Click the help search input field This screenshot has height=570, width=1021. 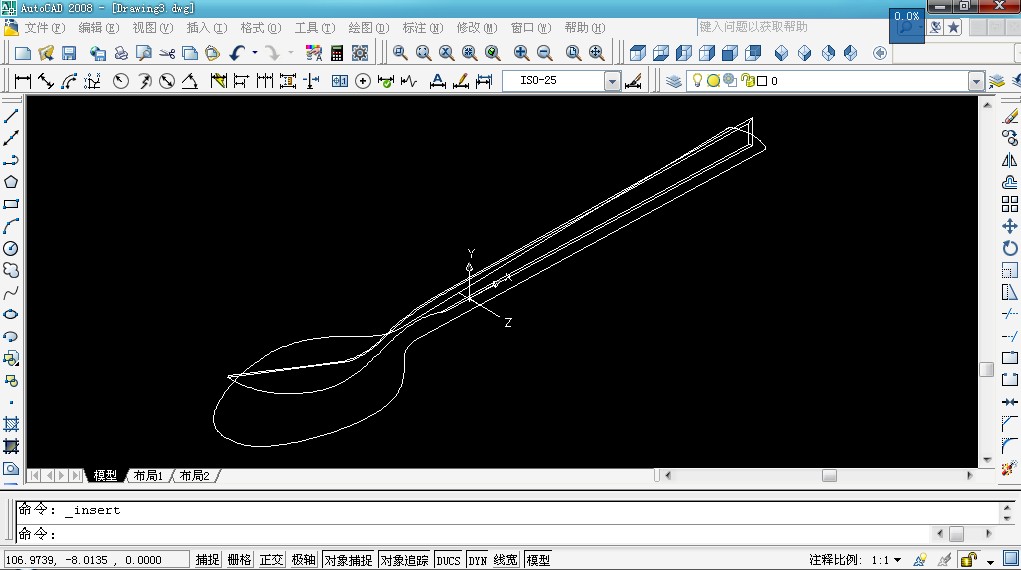[791, 27]
